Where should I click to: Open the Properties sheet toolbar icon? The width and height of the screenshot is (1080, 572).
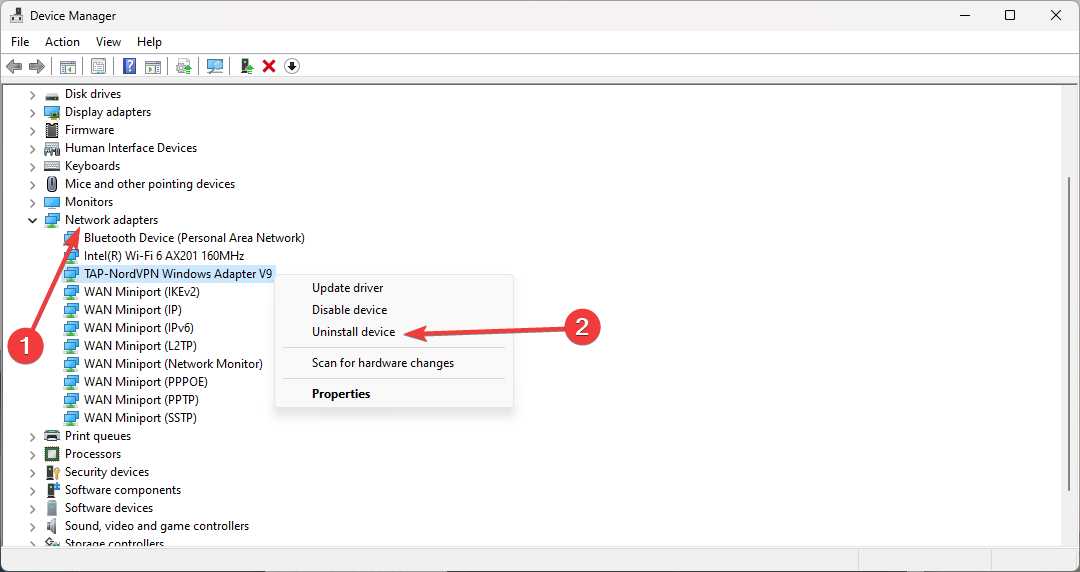click(x=98, y=66)
